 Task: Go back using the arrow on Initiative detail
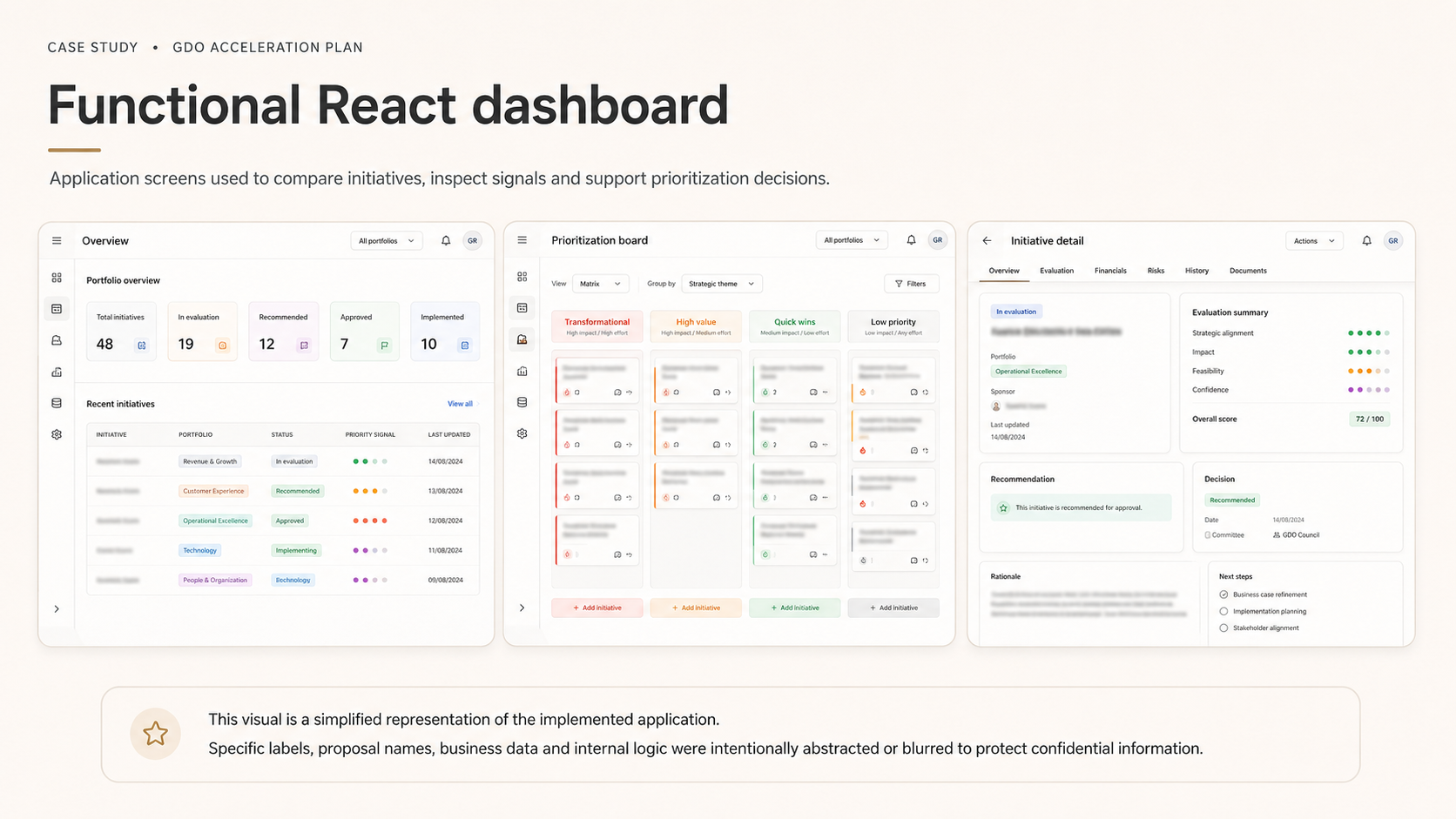click(x=987, y=241)
